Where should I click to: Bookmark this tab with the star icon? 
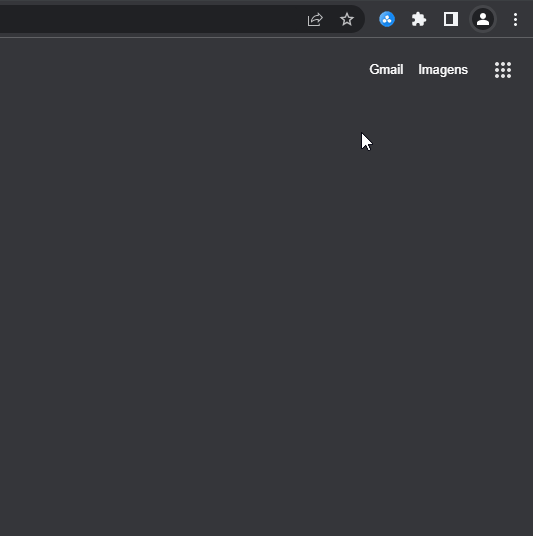[x=347, y=19]
